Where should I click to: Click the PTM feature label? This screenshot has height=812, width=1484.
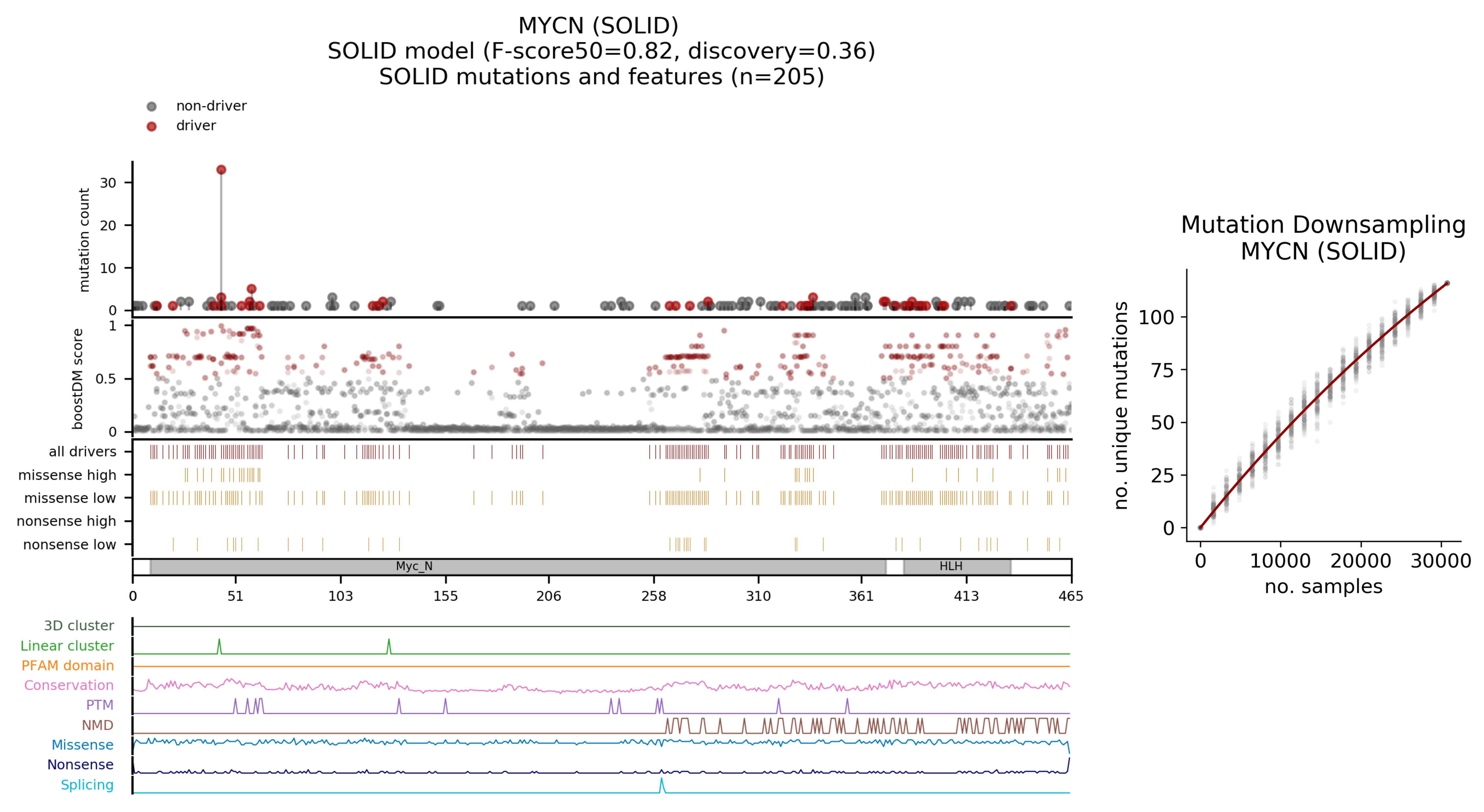(100, 705)
